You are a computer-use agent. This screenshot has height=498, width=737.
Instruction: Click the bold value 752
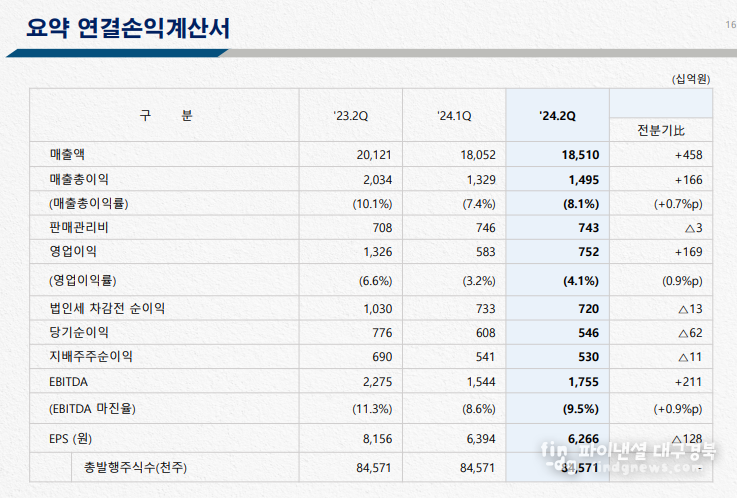[588, 252]
